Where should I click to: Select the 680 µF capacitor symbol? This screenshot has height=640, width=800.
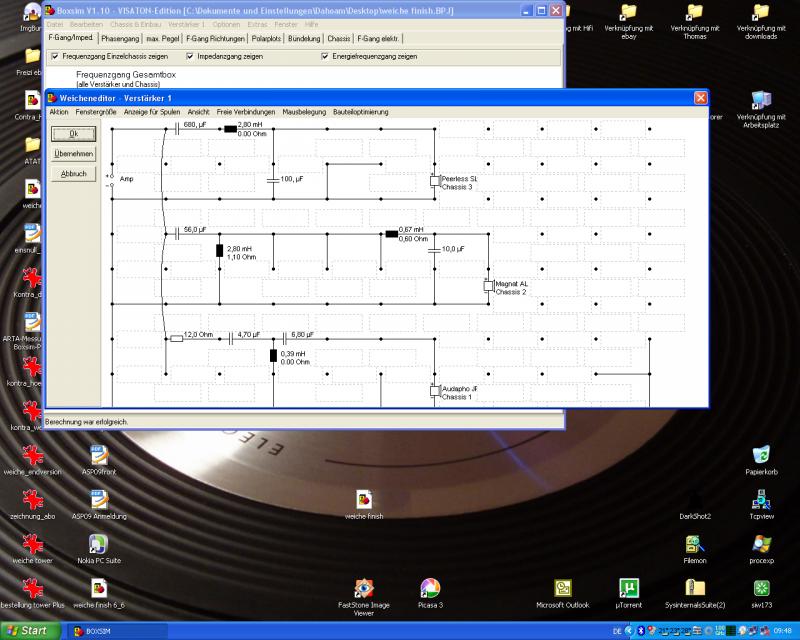coord(177,129)
